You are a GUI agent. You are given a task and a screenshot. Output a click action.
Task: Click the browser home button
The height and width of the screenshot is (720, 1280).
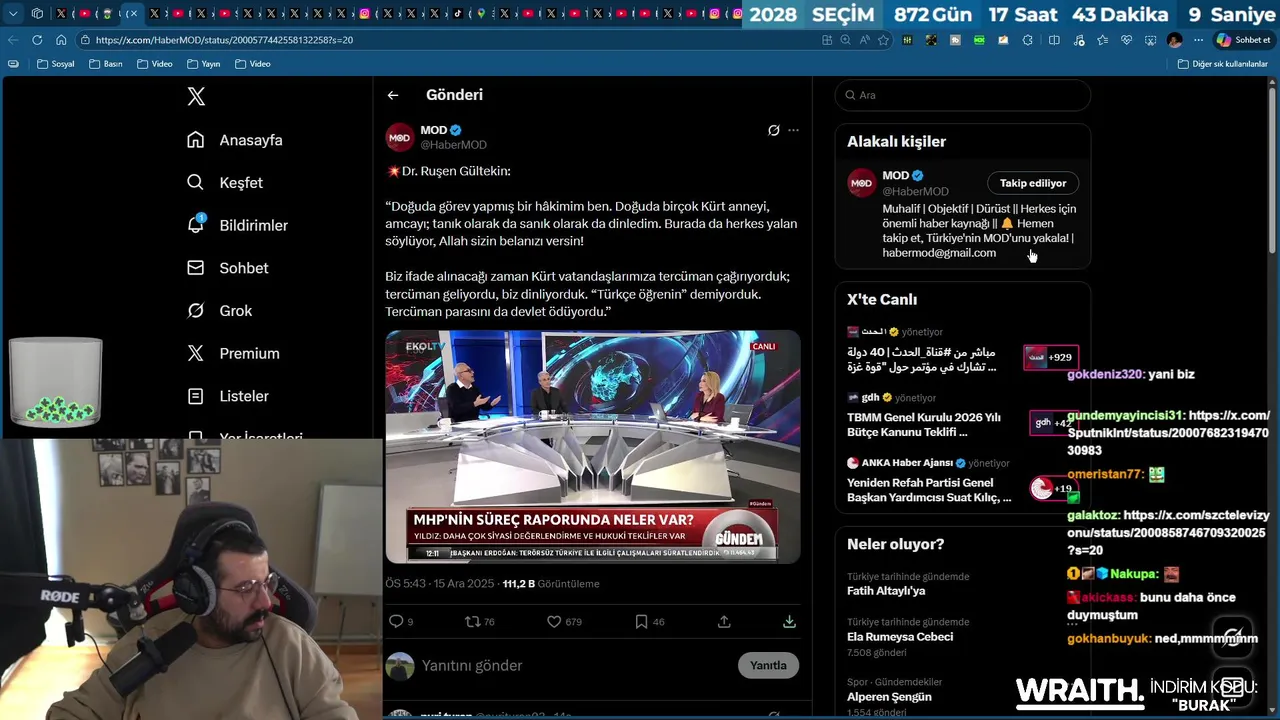tap(61, 40)
